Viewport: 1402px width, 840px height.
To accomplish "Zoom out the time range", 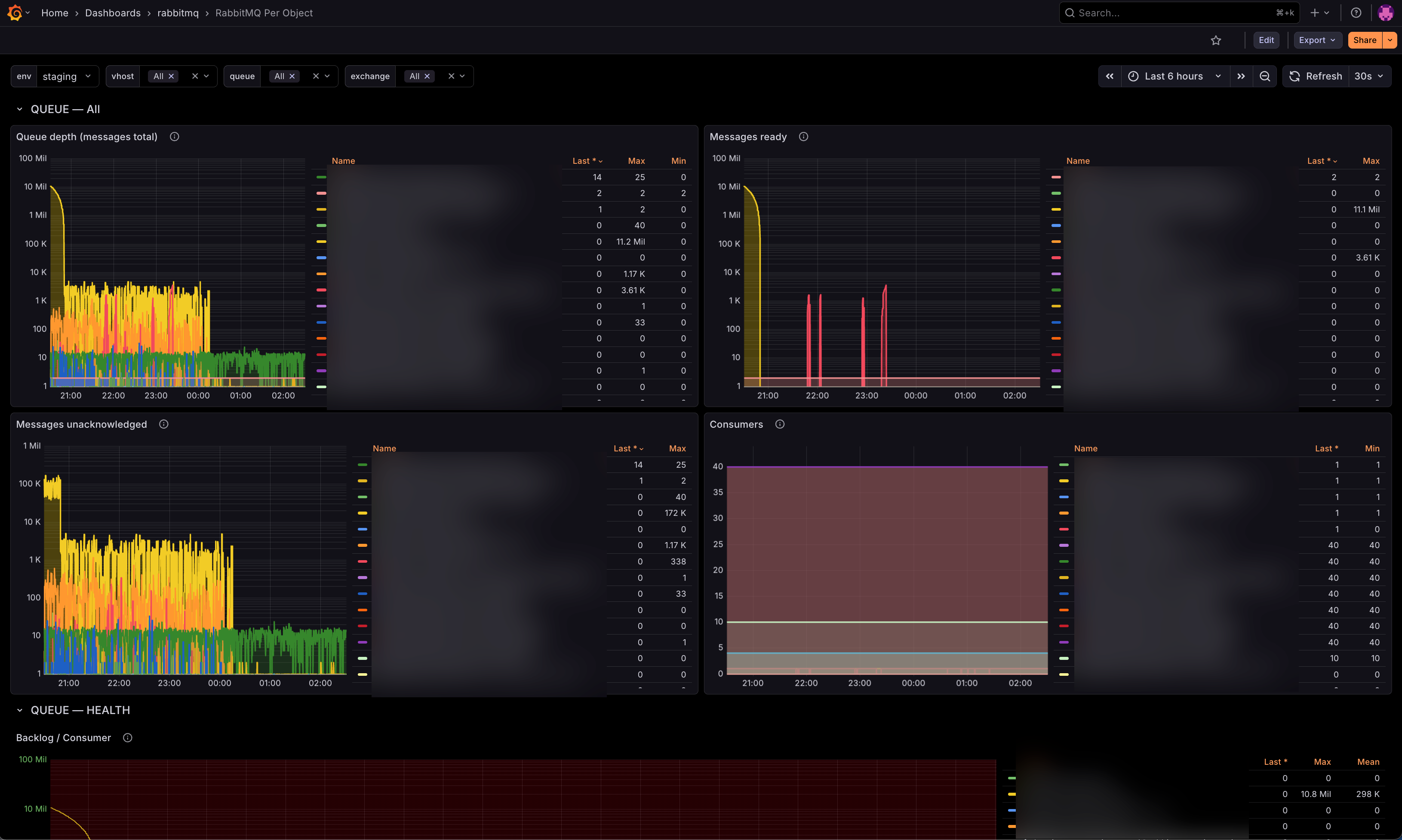I will 1264,77.
